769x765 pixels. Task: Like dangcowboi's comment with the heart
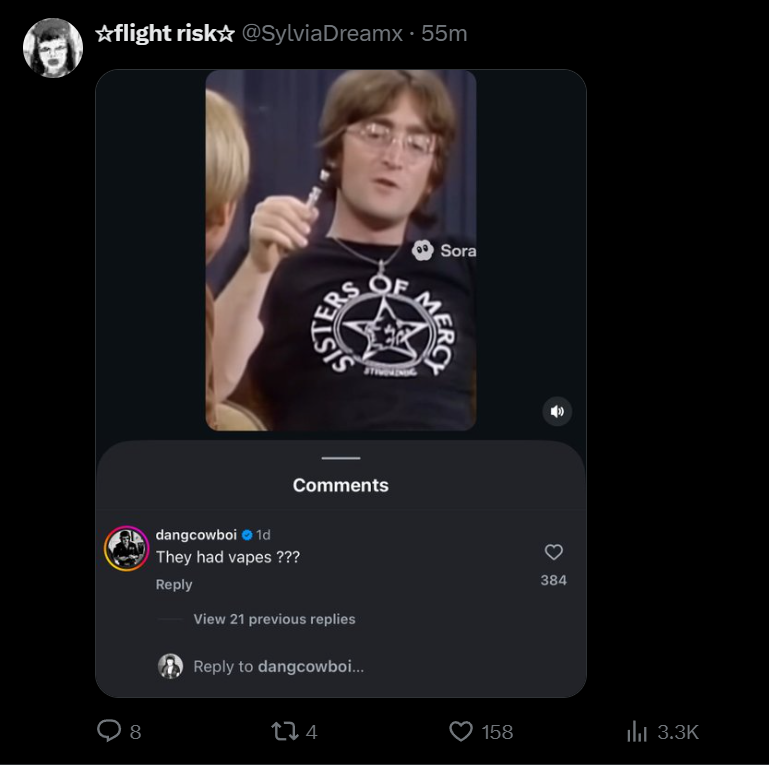coord(553,552)
